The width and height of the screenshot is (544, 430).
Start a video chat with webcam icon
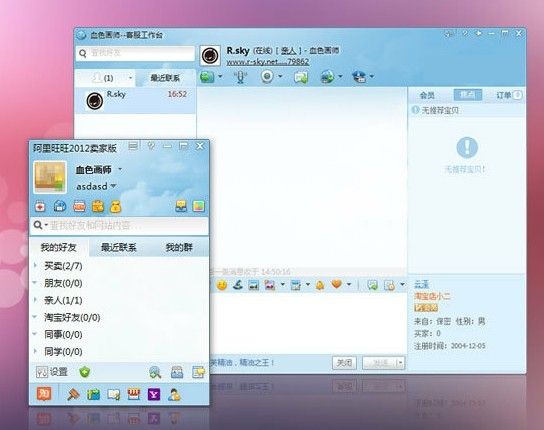pyautogui.click(x=267, y=77)
